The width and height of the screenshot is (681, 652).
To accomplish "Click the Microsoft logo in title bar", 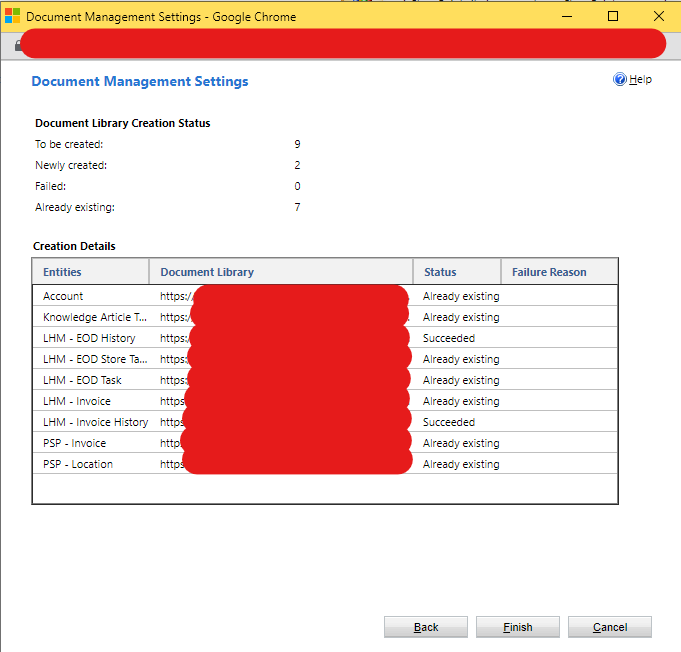I will (x=13, y=16).
